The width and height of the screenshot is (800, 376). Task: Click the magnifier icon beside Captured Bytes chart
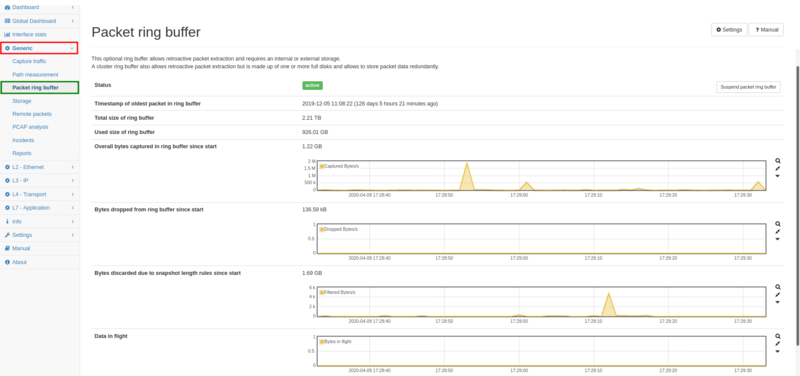(778, 161)
